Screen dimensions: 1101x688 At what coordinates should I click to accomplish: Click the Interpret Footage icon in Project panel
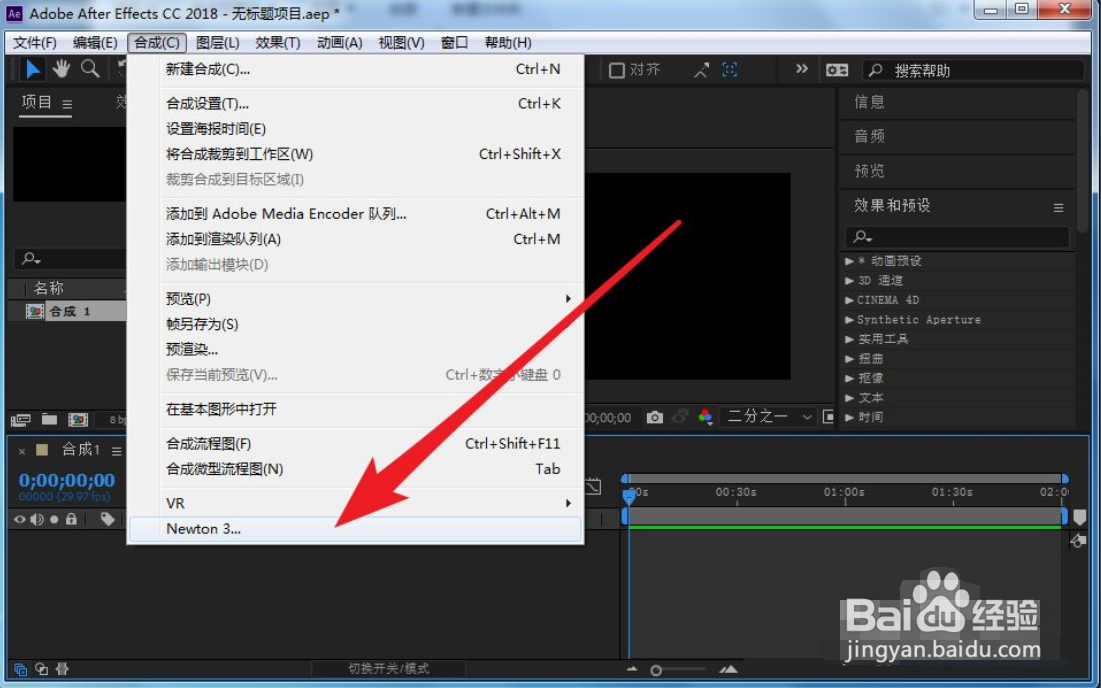[20, 420]
